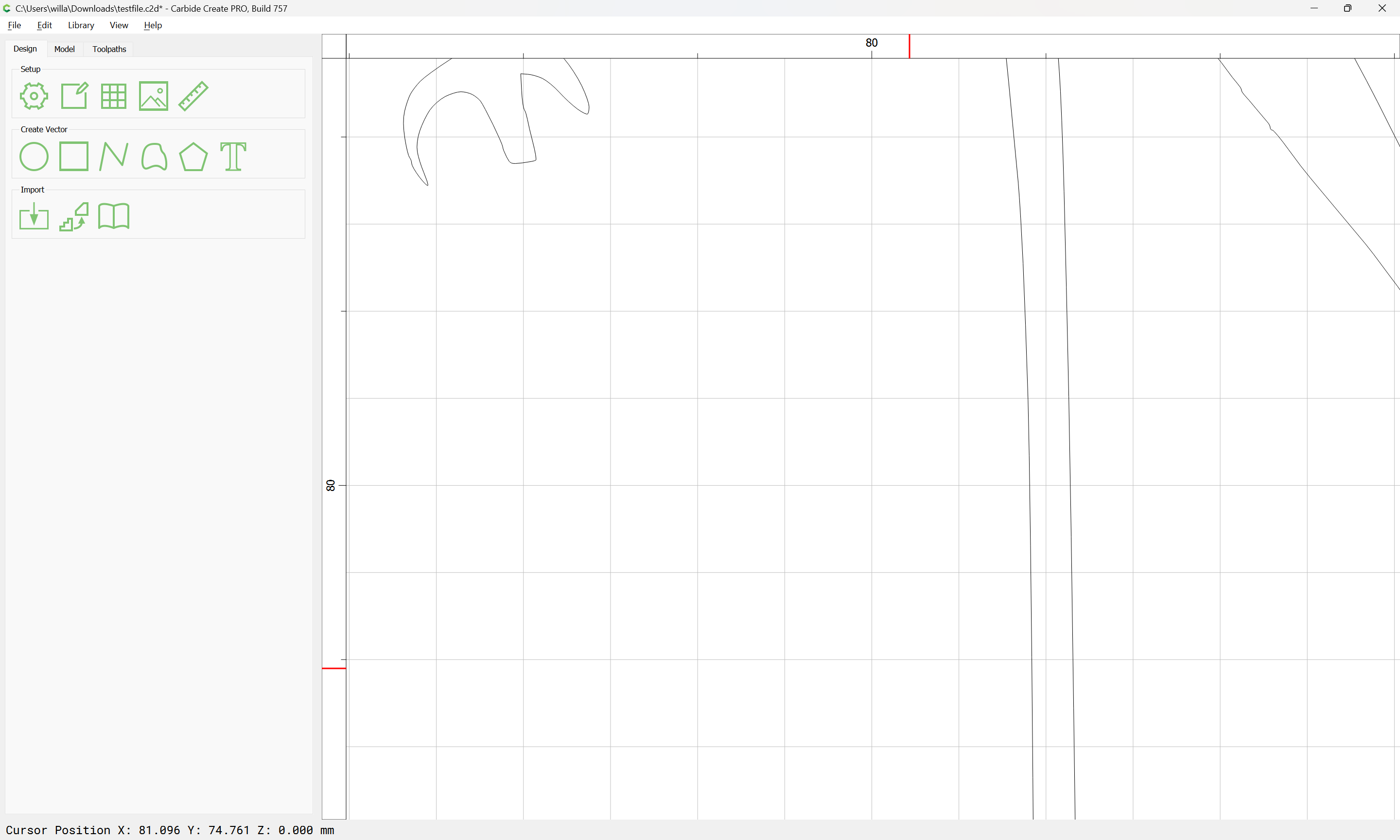
Task: Open the Edit menu
Action: (45, 25)
